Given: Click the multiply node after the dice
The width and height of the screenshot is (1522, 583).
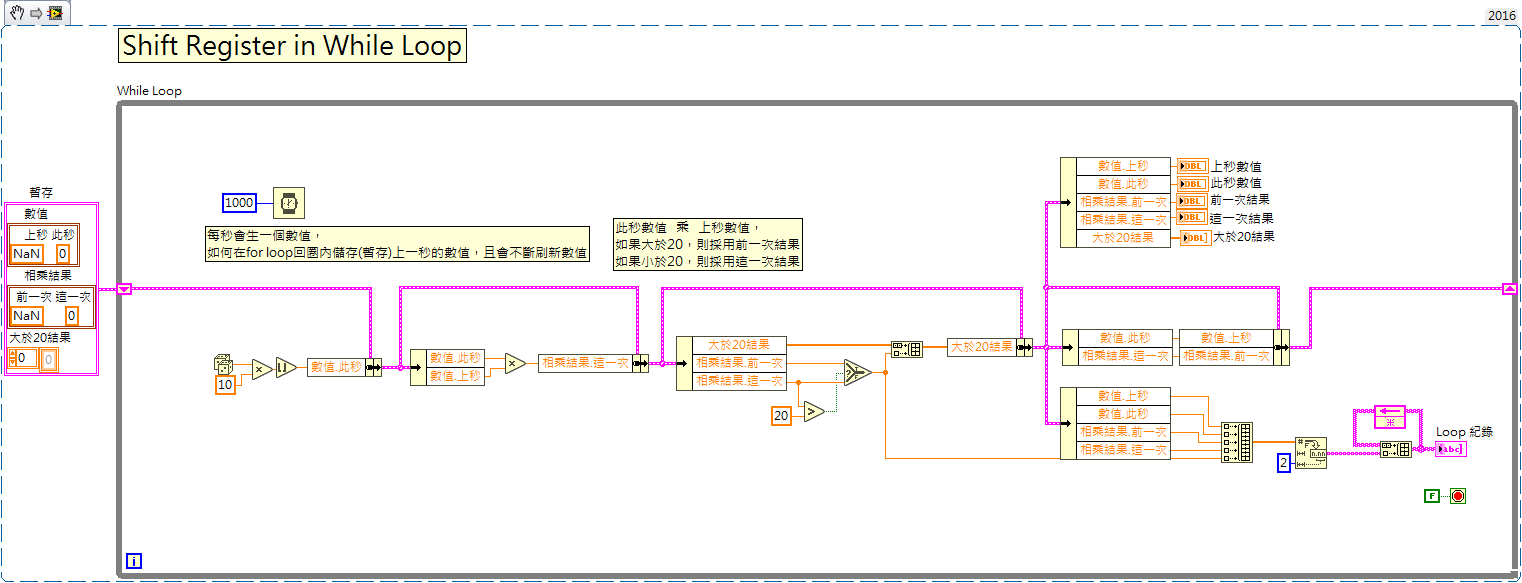Looking at the screenshot, I should [261, 368].
